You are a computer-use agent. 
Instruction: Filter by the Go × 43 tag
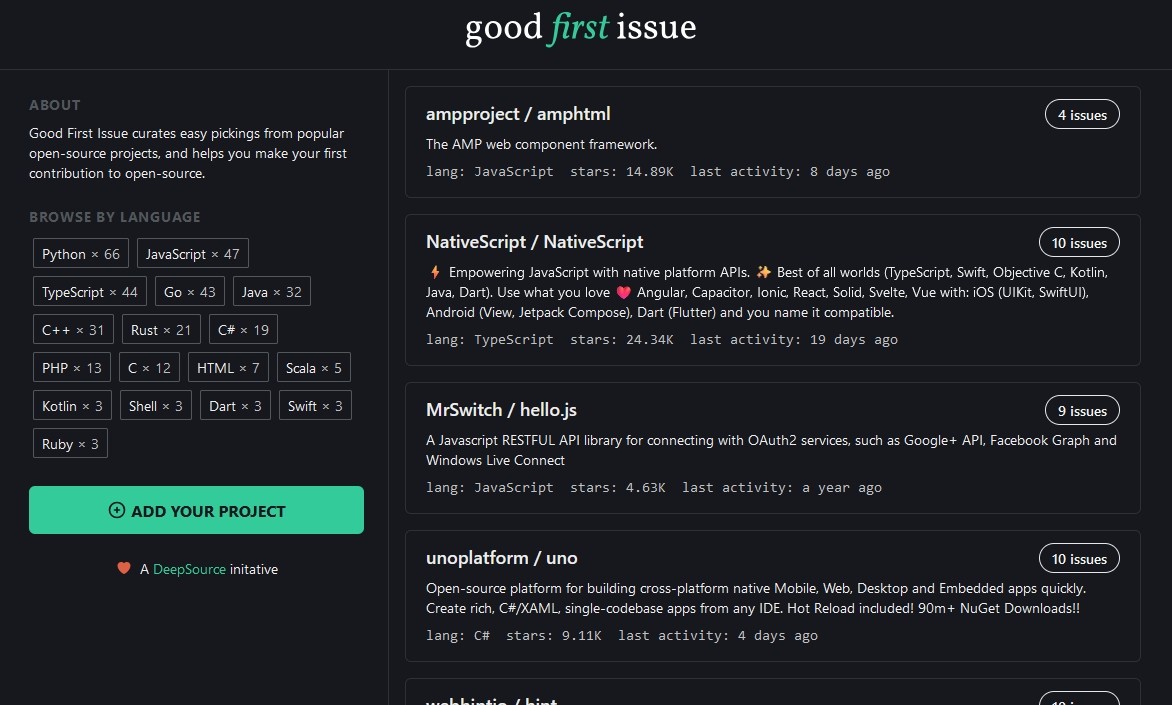tap(190, 292)
